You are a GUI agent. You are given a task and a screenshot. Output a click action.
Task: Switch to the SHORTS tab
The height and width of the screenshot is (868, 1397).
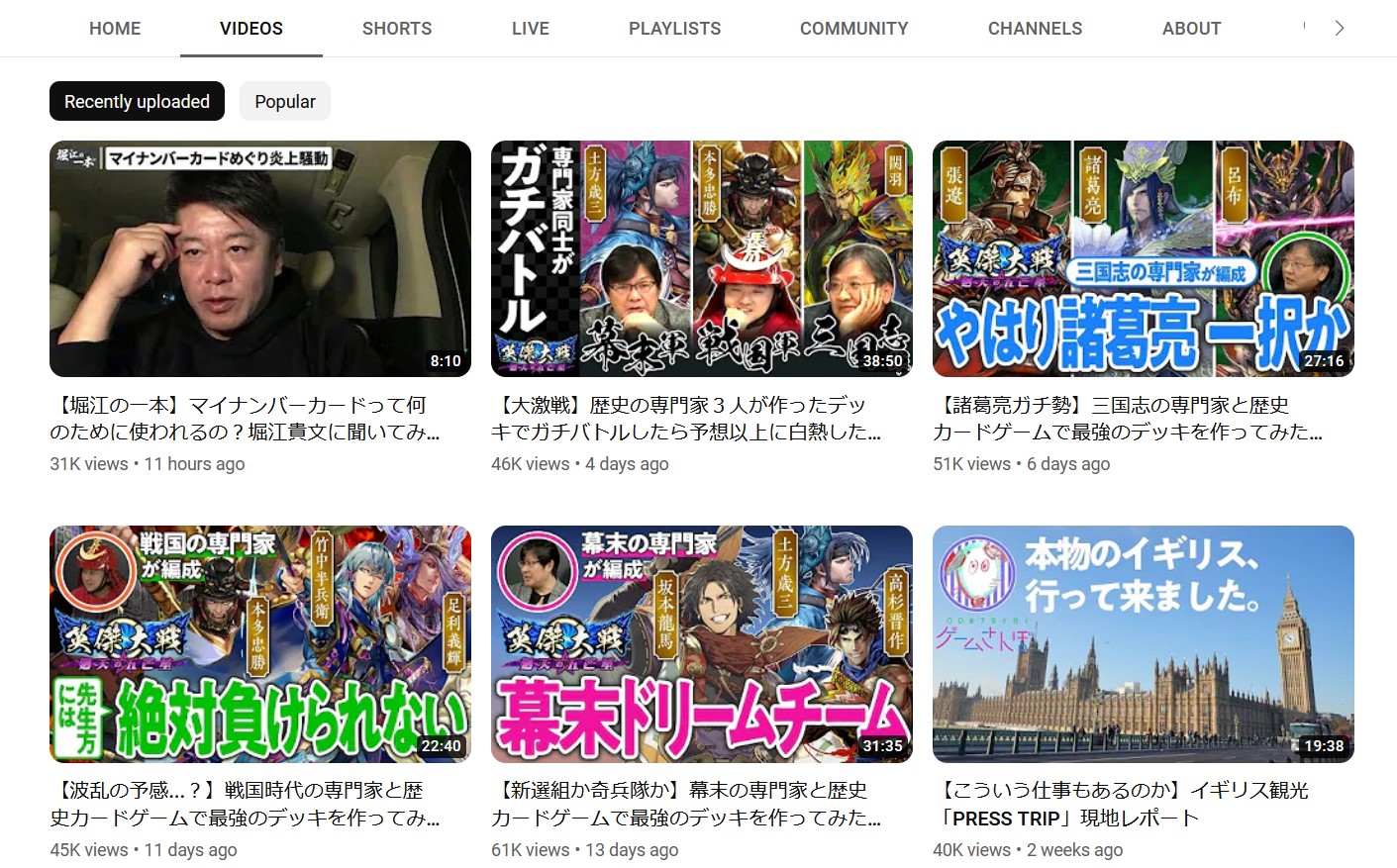coord(397,29)
